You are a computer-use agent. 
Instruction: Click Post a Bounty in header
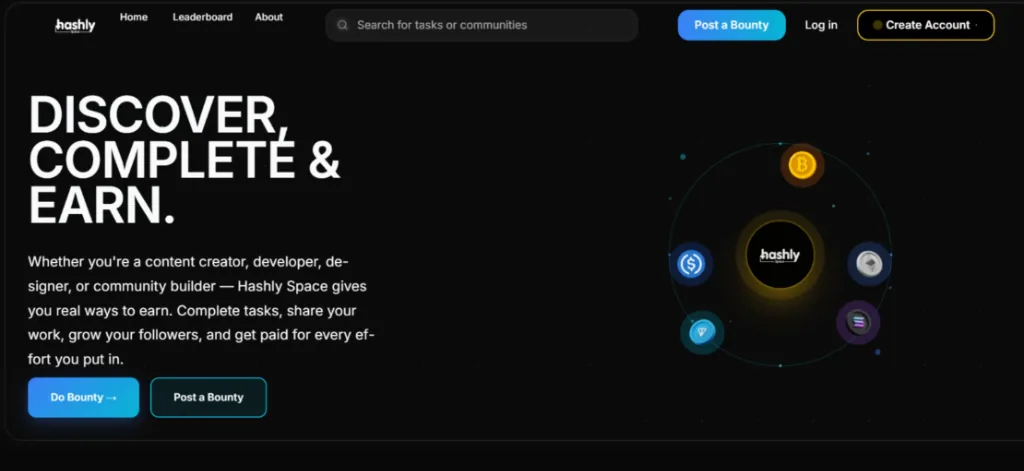tap(731, 25)
